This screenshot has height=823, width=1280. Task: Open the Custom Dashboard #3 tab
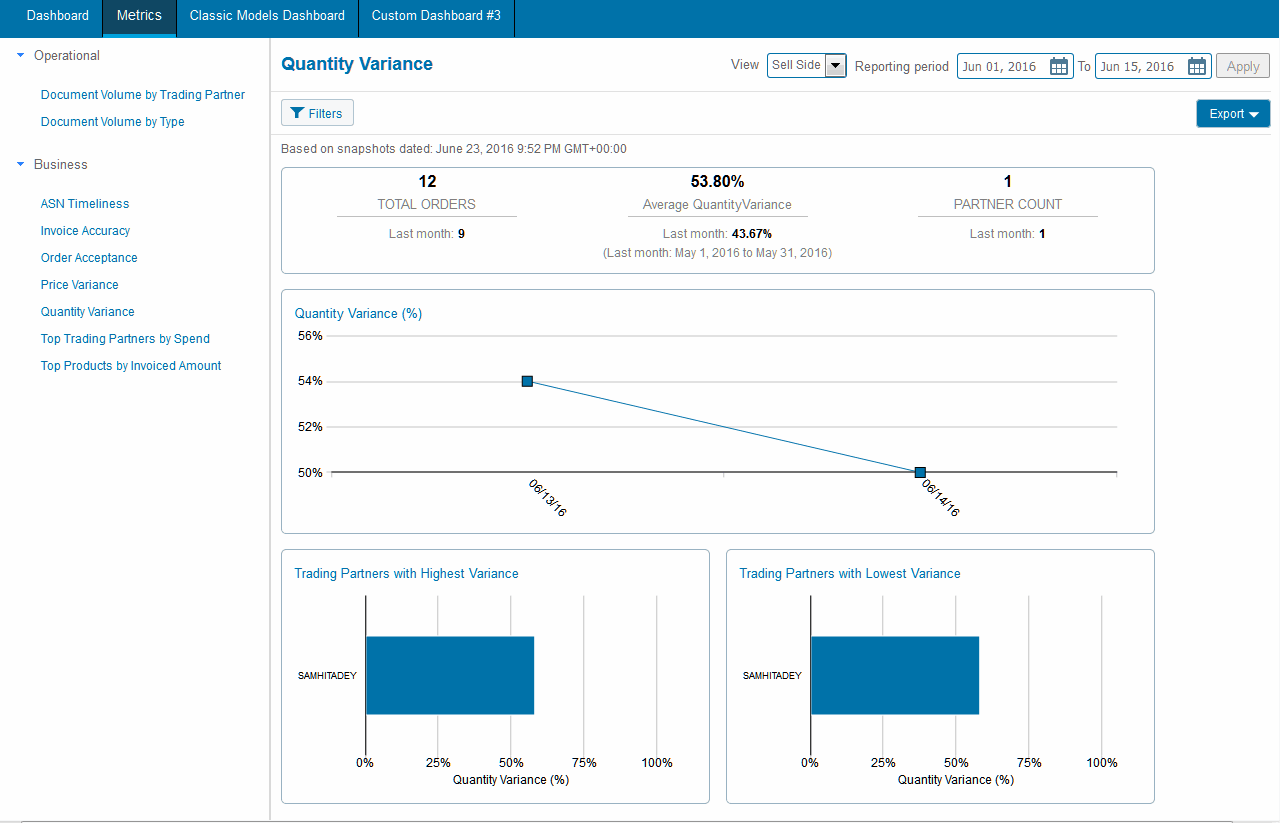pos(436,16)
